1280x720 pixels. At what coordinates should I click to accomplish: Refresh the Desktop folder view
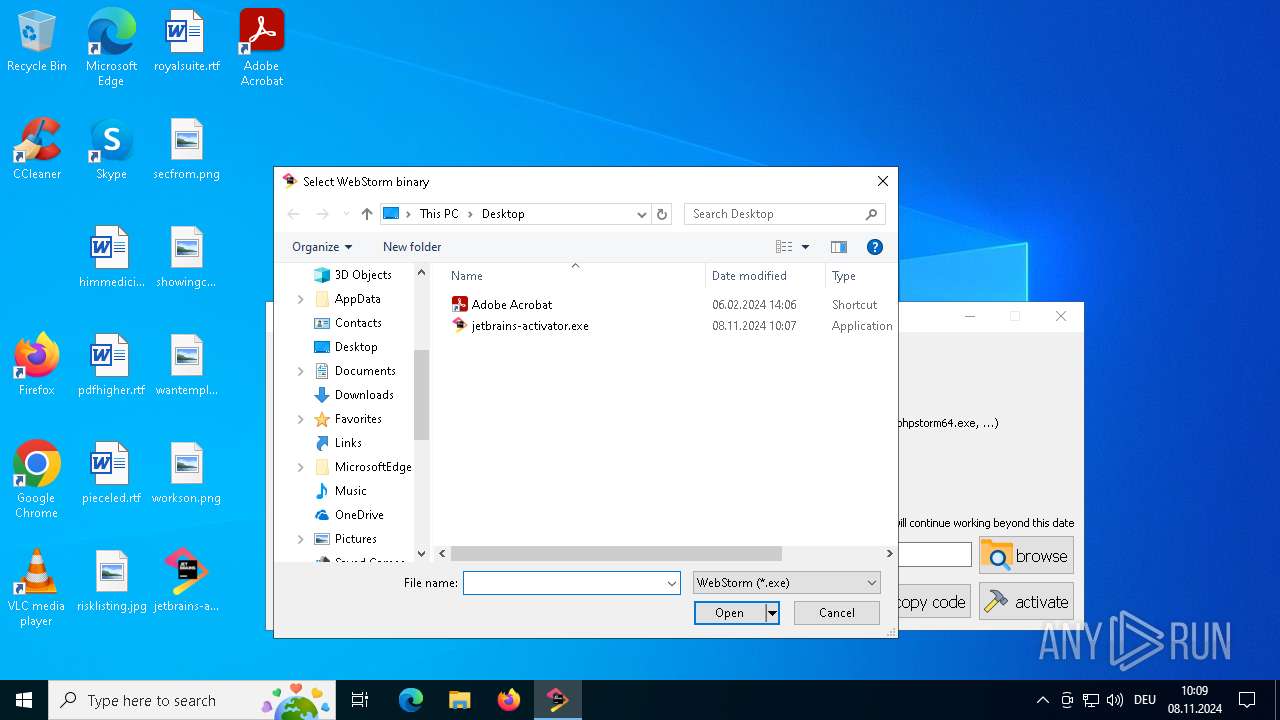tap(661, 214)
